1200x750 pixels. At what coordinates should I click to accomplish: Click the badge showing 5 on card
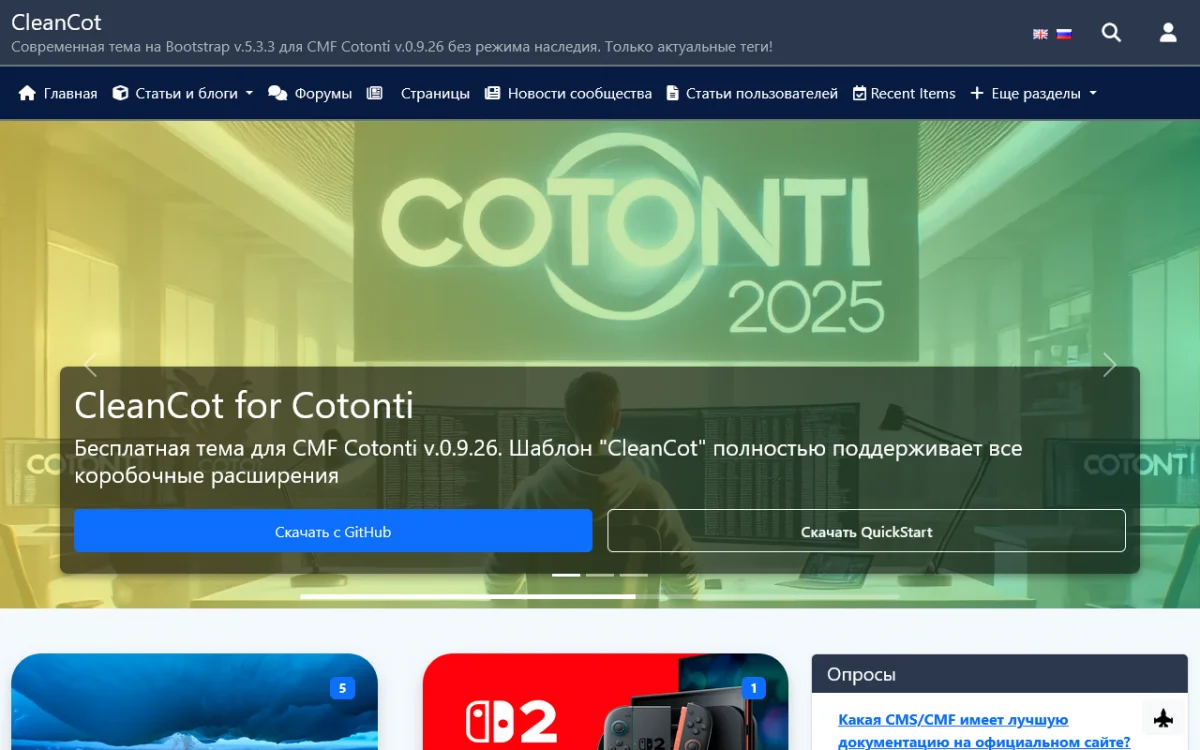coord(342,688)
